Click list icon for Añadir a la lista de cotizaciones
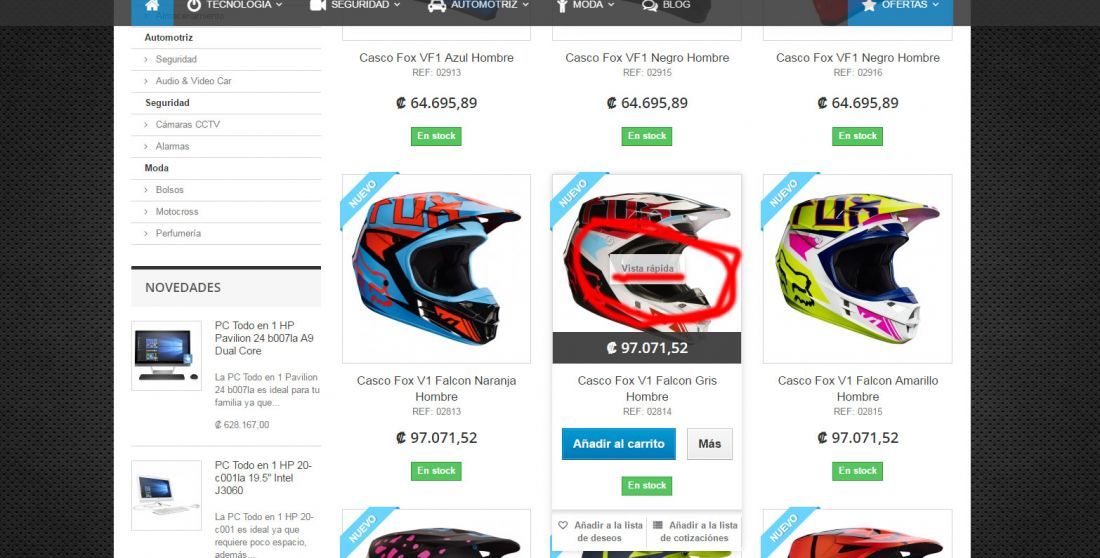The height and width of the screenshot is (558, 1100). [657, 525]
